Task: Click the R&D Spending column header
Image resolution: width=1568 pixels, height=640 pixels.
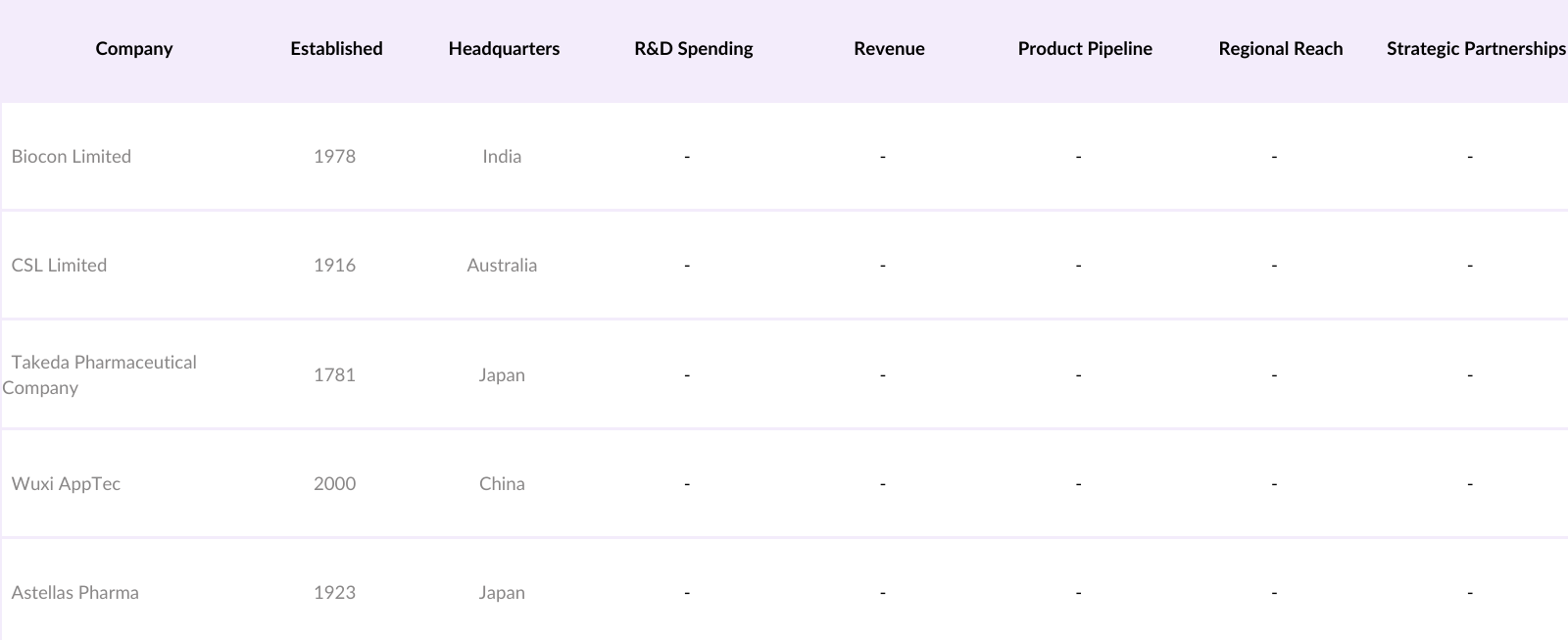Action: [693, 49]
